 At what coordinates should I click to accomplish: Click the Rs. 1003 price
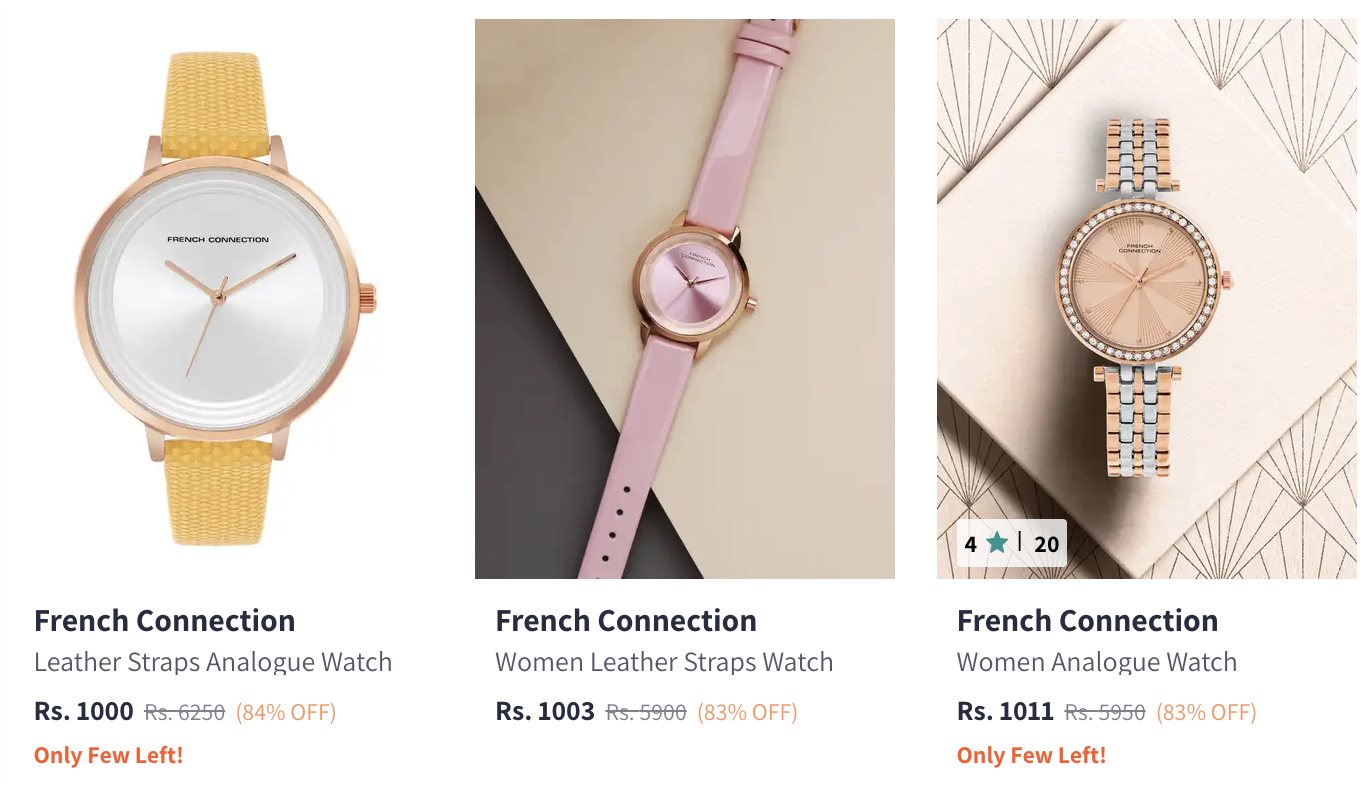pyautogui.click(x=545, y=712)
